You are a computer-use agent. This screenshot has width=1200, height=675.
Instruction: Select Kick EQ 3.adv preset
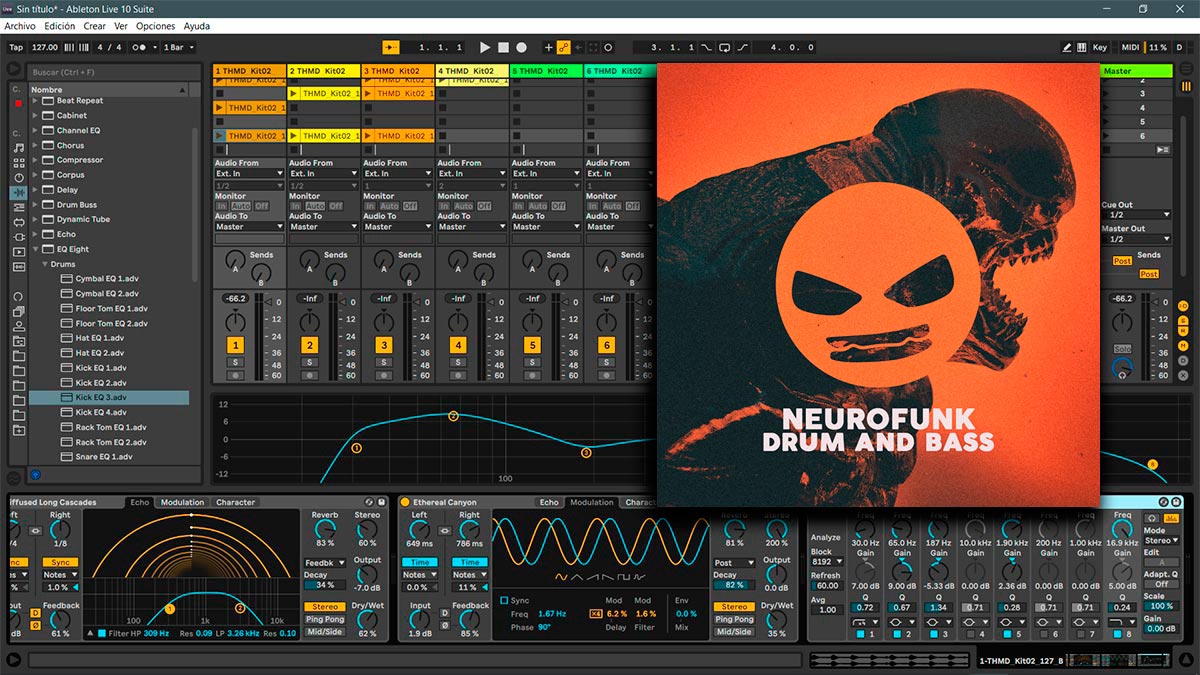pos(109,398)
